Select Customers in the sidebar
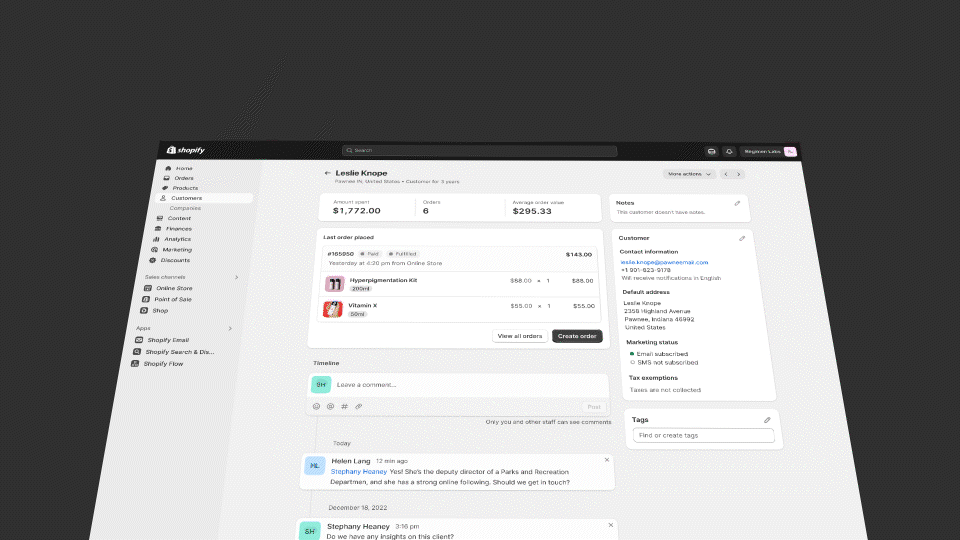The image size is (960, 540). click(204, 198)
